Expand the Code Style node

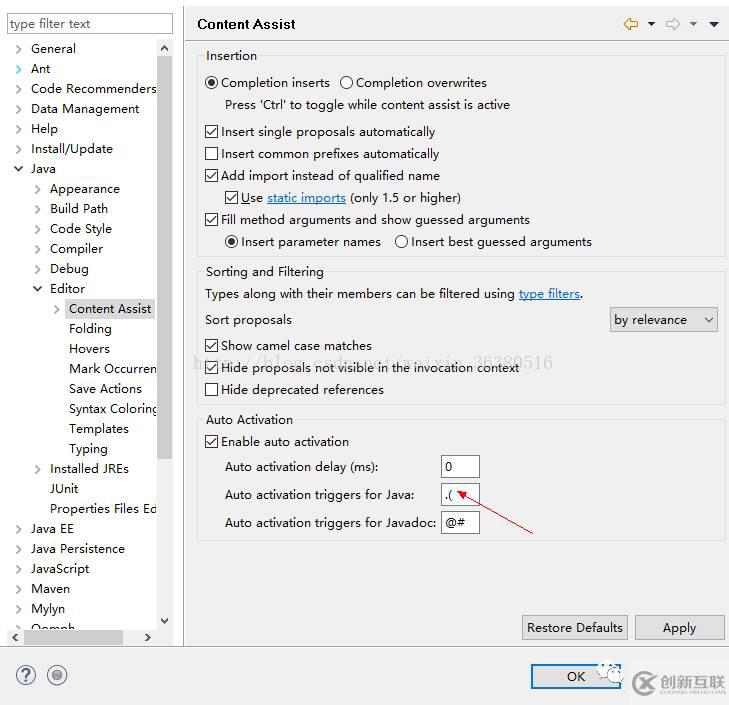[38, 229]
